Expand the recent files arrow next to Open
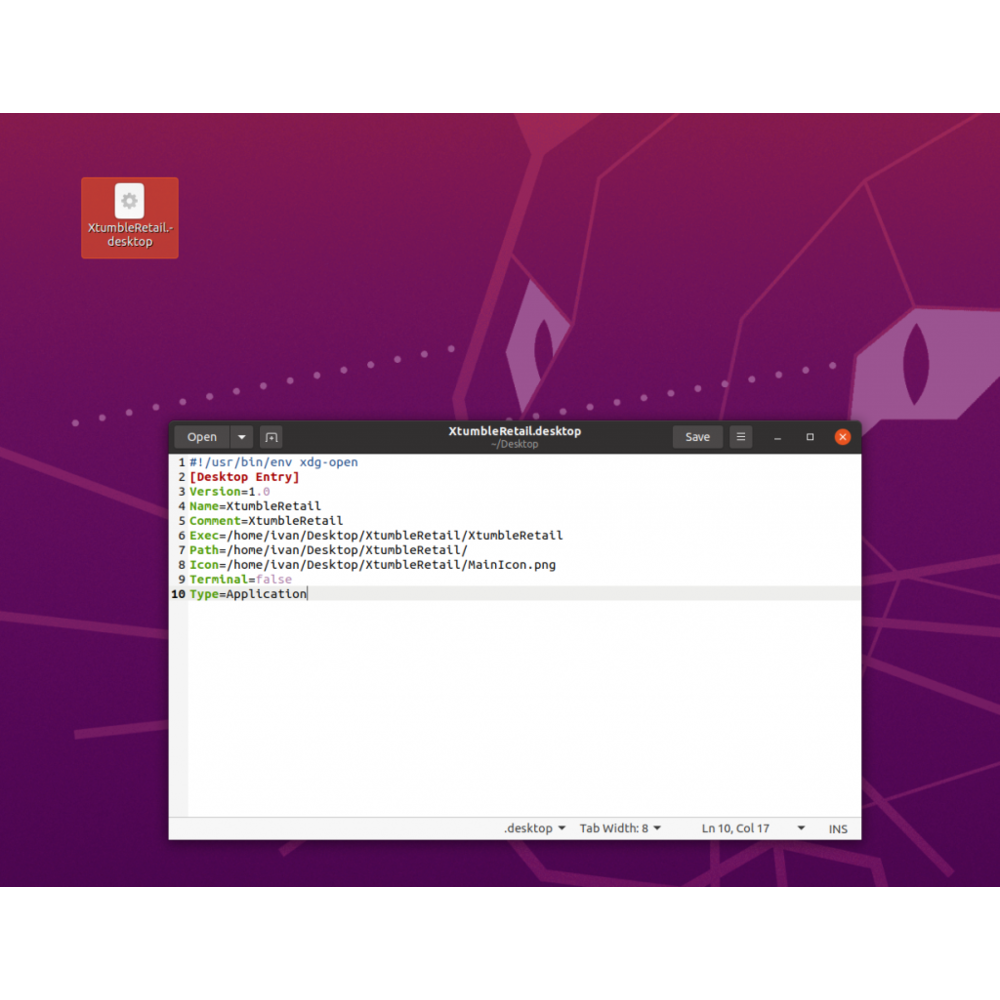 click(242, 437)
